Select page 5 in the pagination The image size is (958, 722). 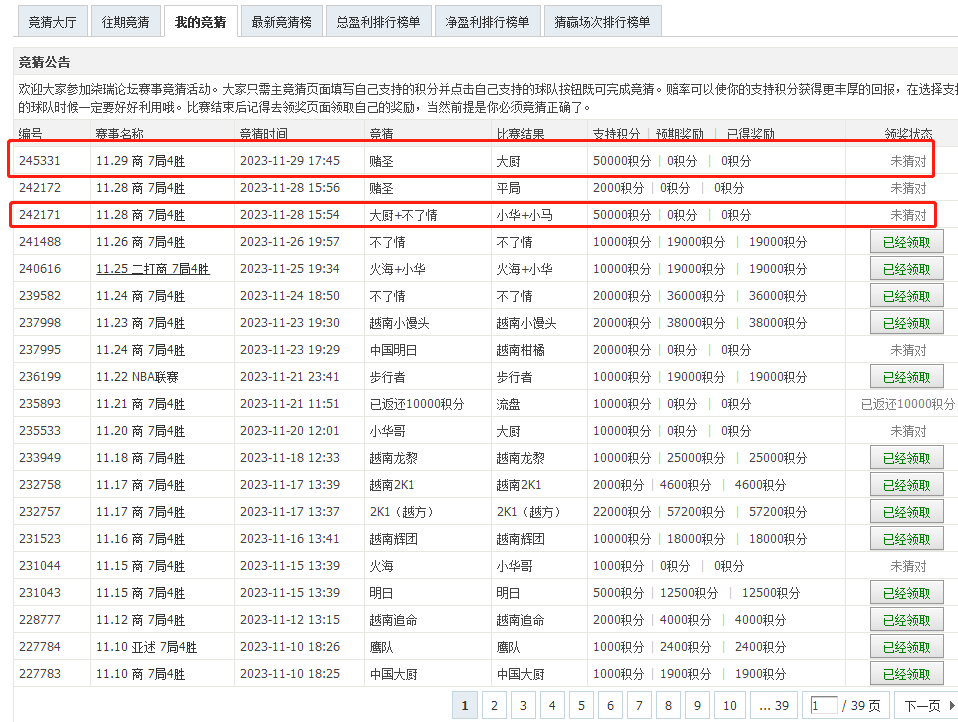pos(581,706)
